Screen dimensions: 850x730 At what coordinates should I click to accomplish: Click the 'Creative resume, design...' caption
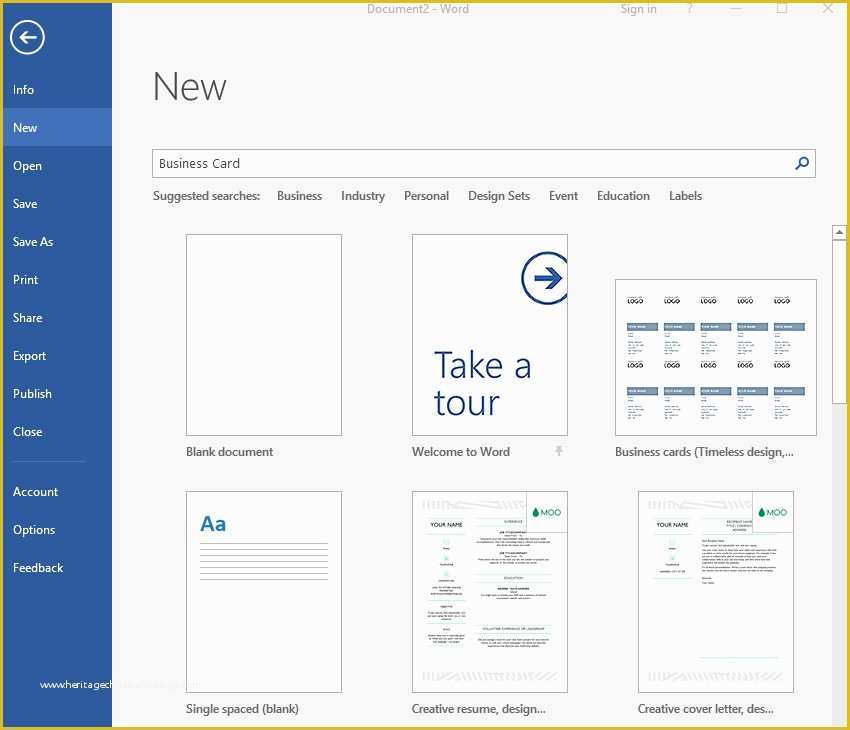[479, 708]
